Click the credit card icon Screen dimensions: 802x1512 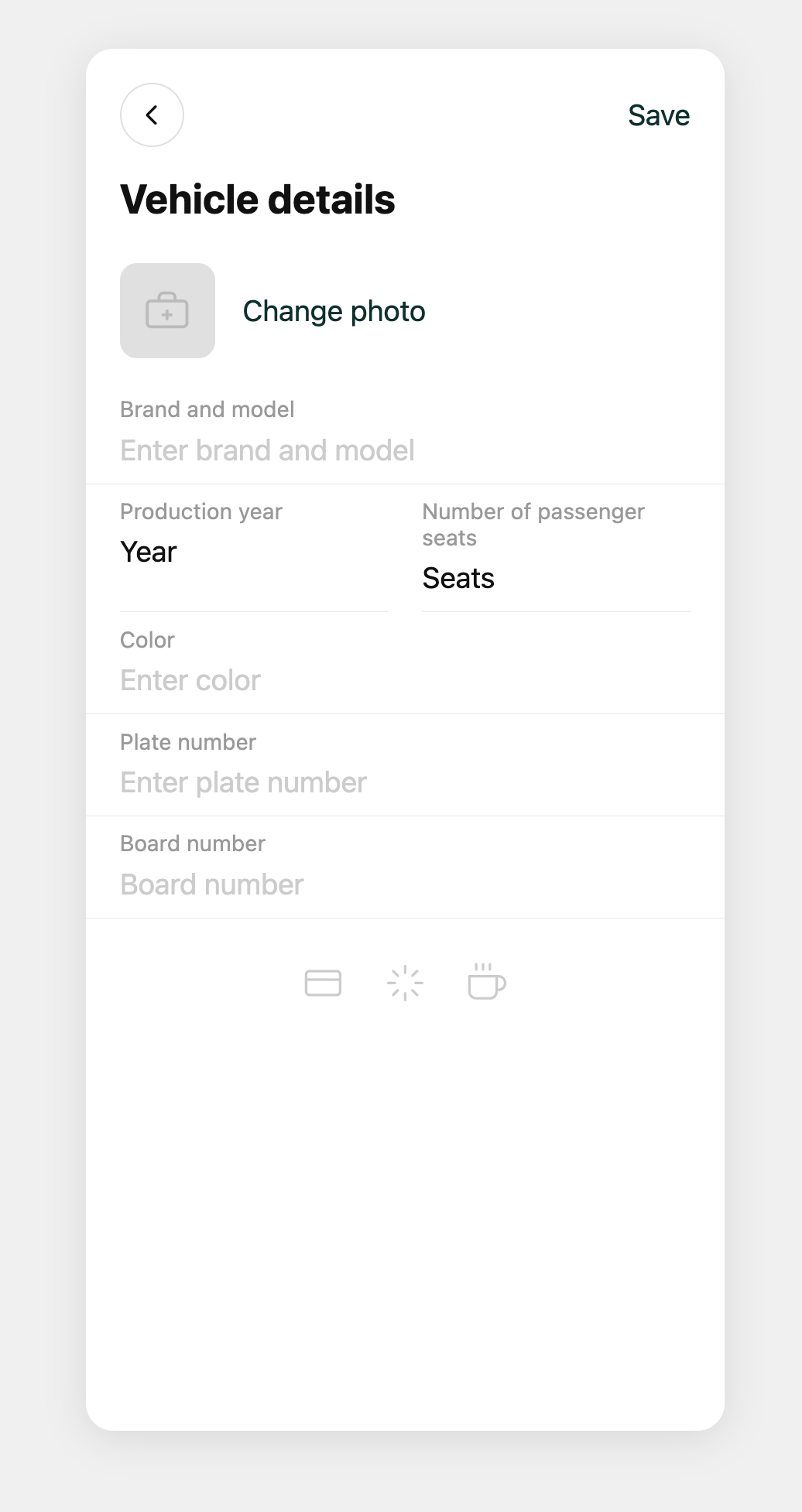click(x=323, y=983)
